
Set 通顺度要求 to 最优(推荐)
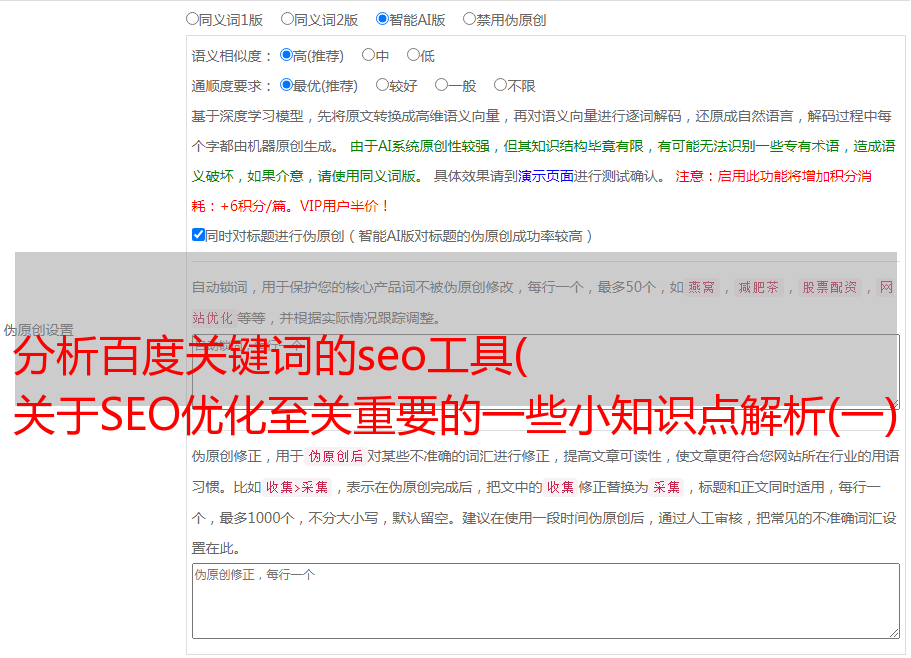(x=286, y=85)
